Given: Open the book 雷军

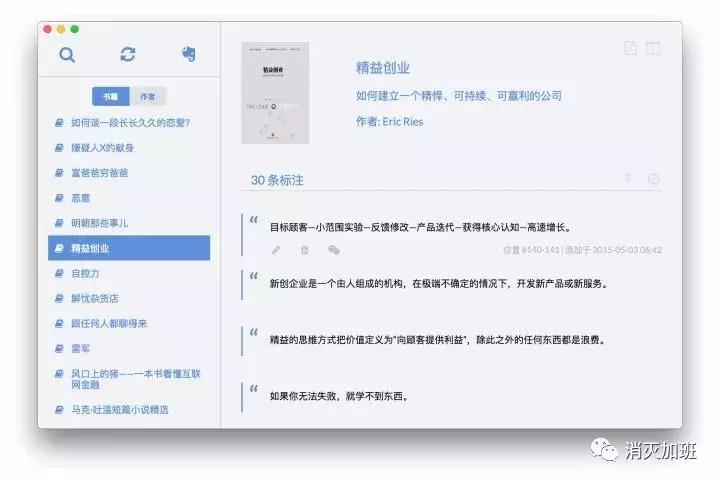Looking at the screenshot, I should pos(80,348).
